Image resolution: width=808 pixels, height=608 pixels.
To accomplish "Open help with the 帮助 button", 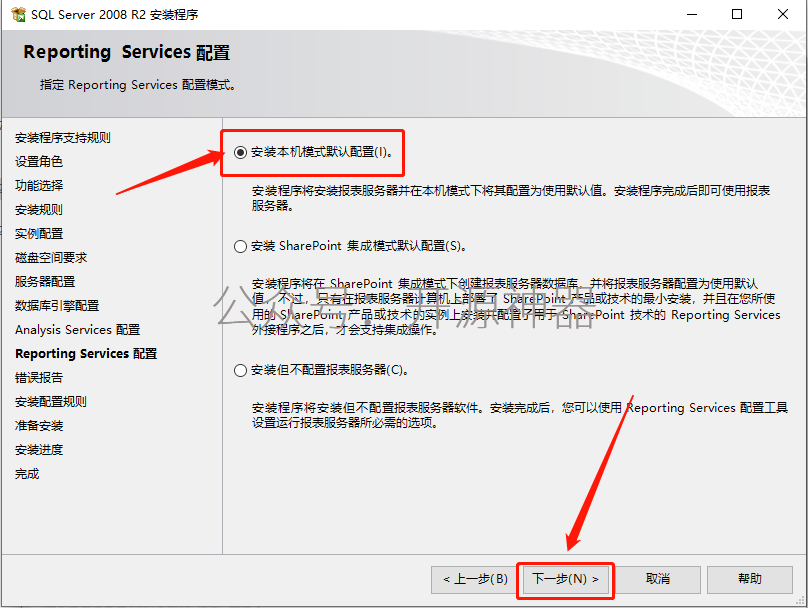I will click(x=750, y=580).
